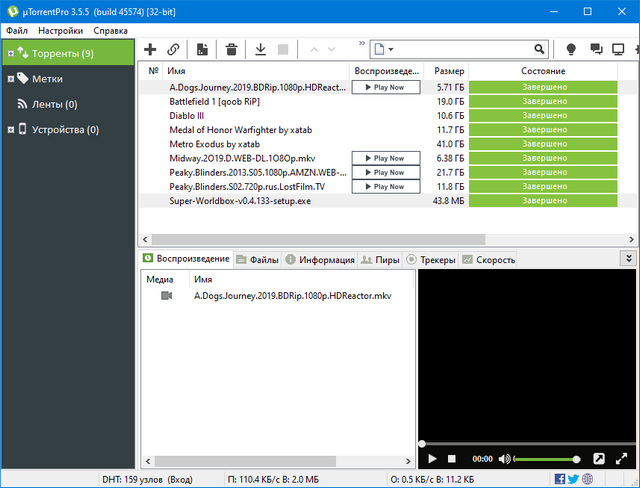Click the Start Download arrow icon

click(x=260, y=49)
